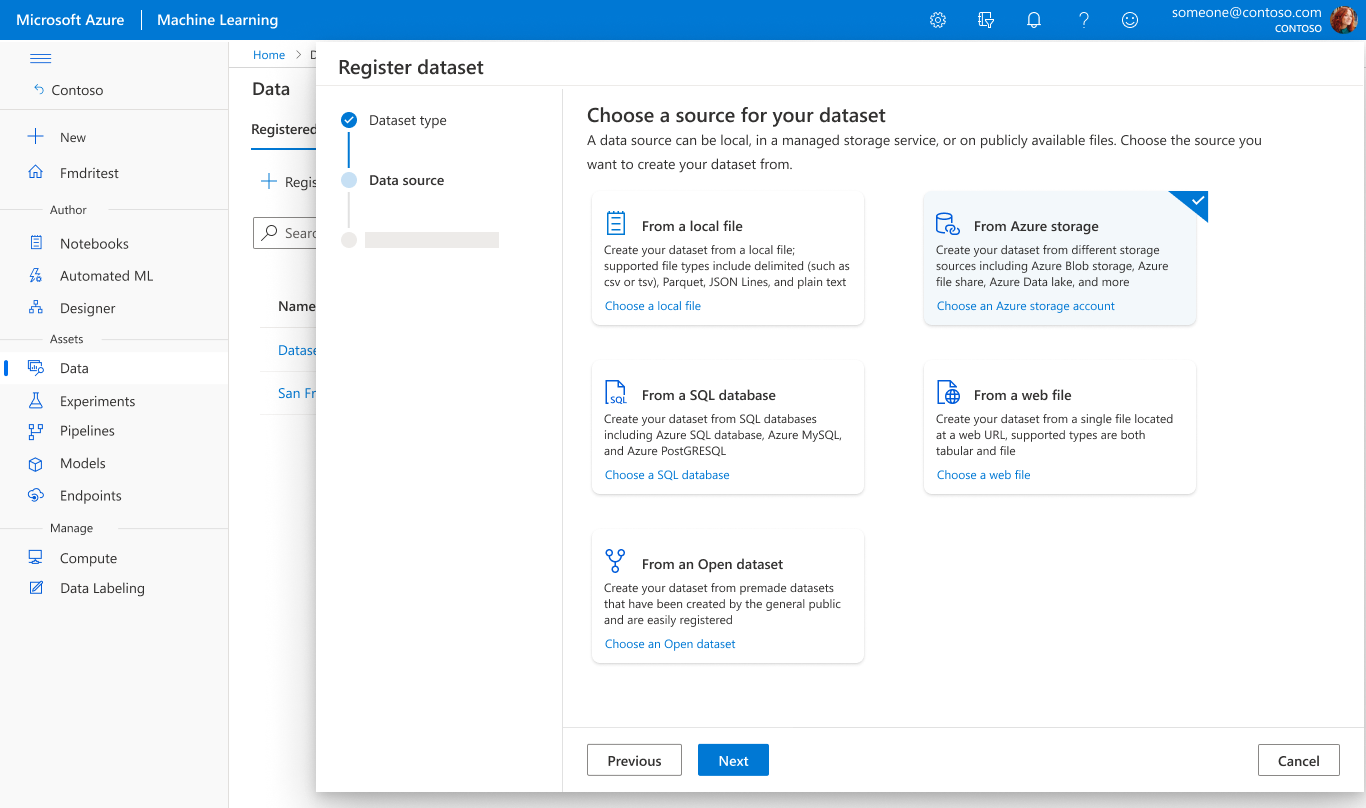The image size is (1366, 808).
Task: Select the 'From a local file' card
Action: coord(728,258)
